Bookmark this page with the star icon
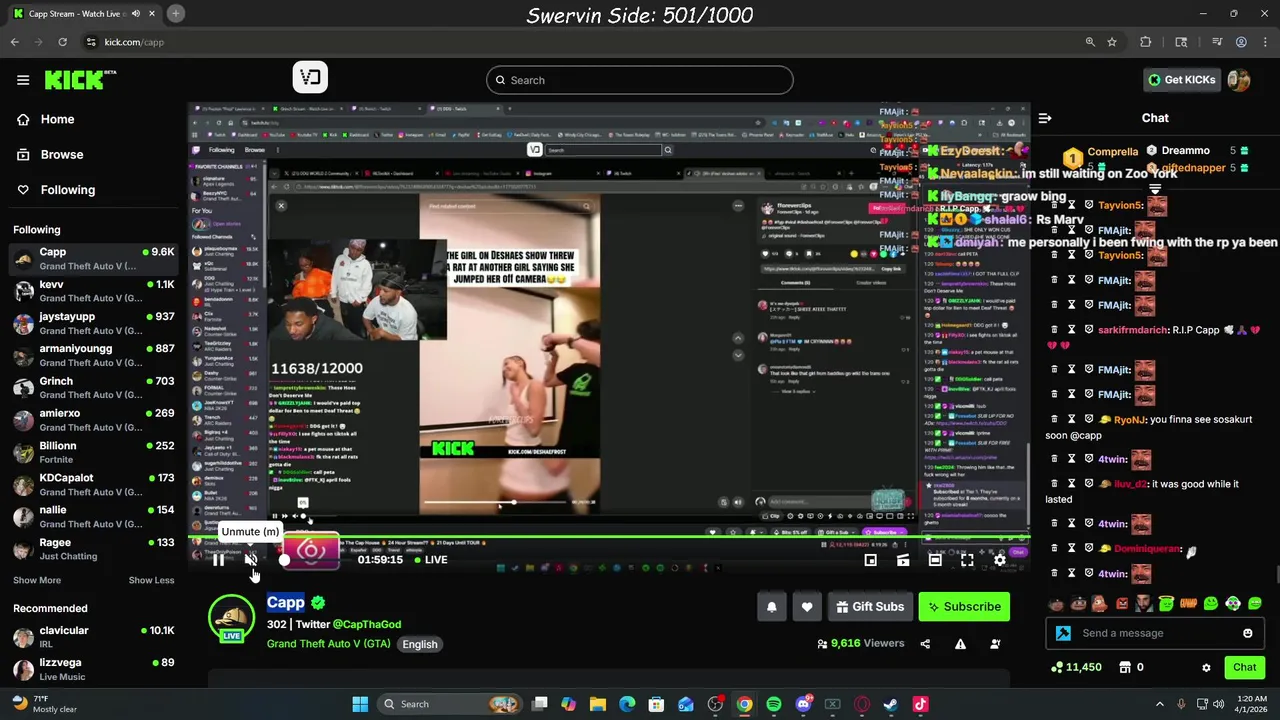Screen dimensions: 1280x720 [1112, 42]
